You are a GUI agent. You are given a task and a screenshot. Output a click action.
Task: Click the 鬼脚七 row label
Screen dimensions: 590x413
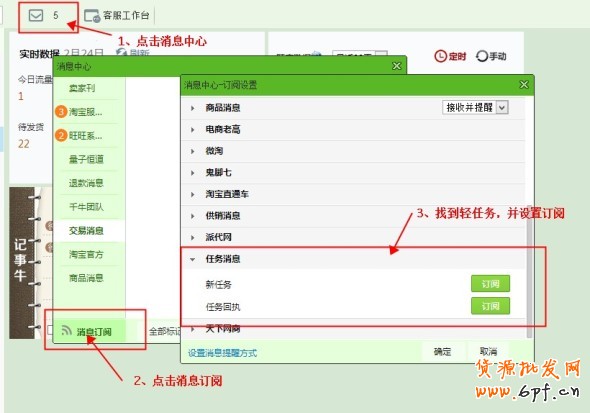[218, 173]
